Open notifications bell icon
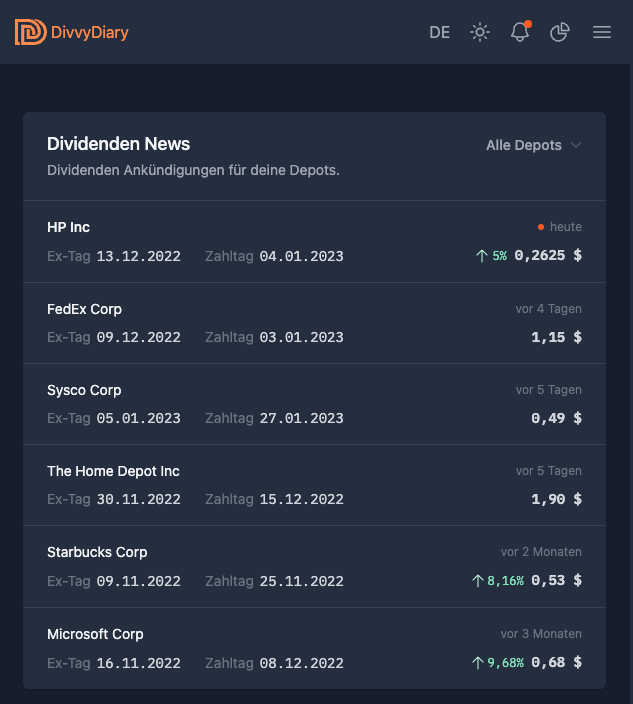The height and width of the screenshot is (704, 633). [x=519, y=32]
